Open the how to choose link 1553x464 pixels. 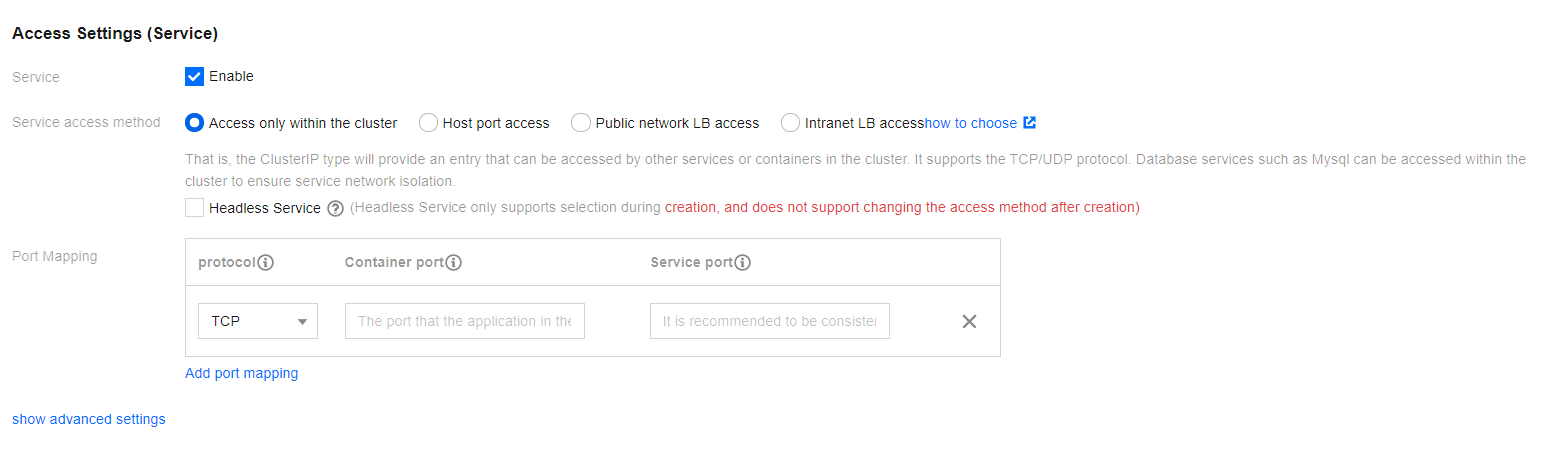click(970, 123)
